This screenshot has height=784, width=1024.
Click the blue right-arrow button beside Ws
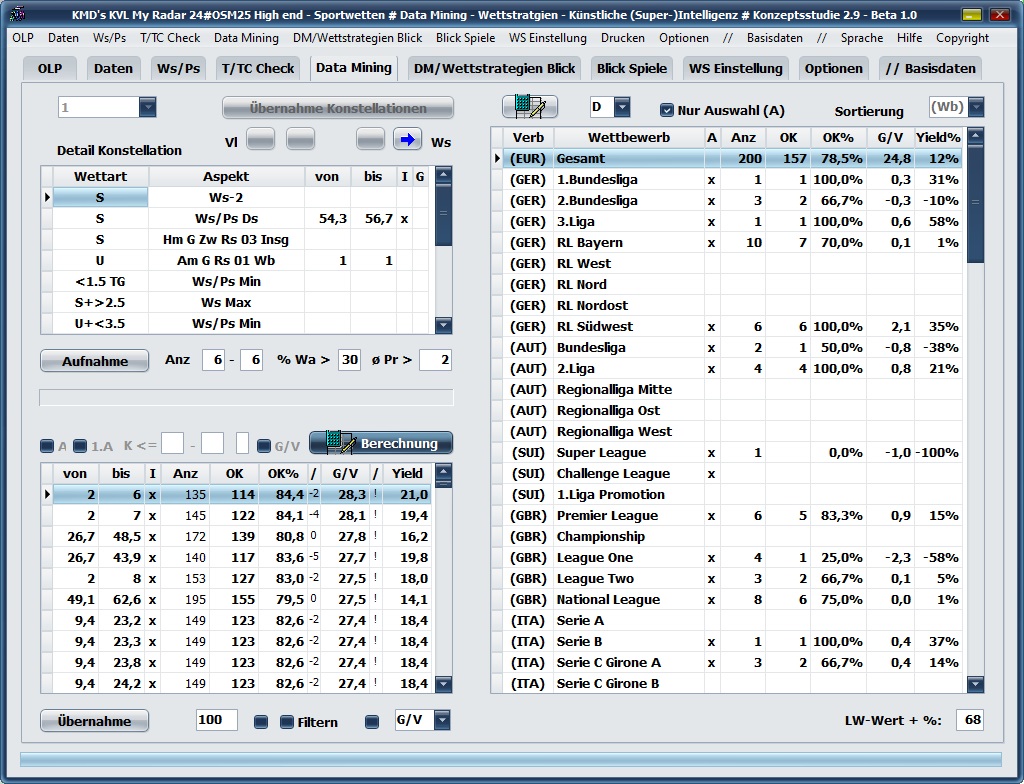pyautogui.click(x=407, y=139)
